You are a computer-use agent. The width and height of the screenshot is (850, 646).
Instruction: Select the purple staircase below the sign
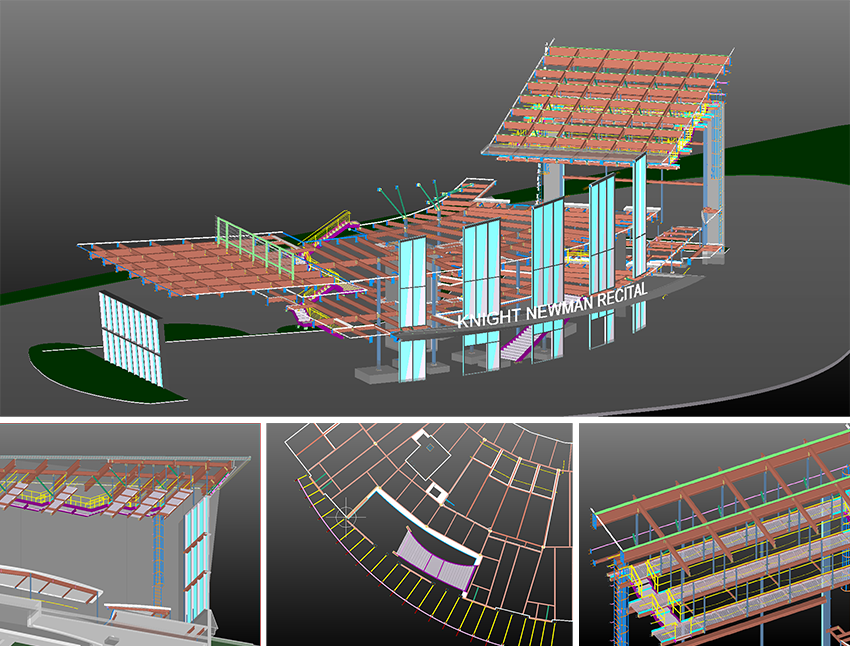coord(520,346)
